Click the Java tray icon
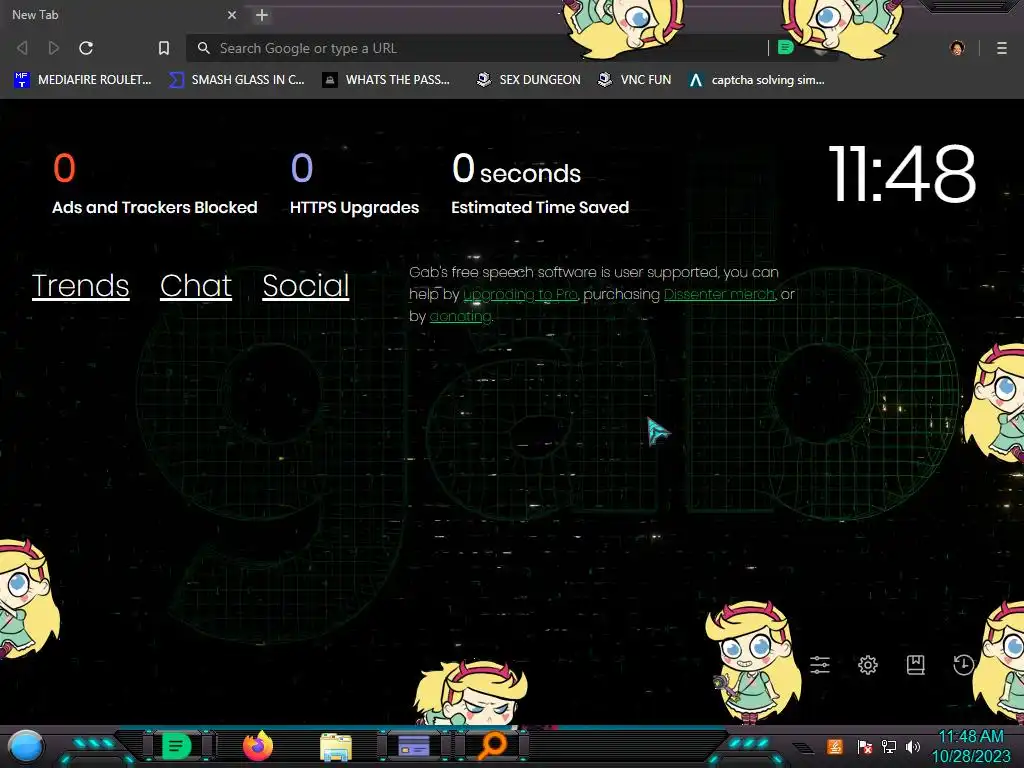 click(x=835, y=747)
